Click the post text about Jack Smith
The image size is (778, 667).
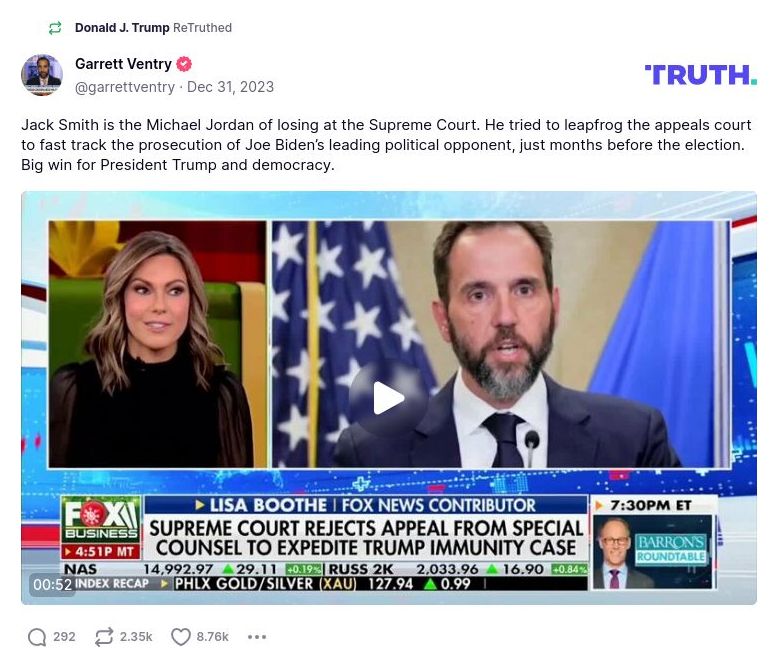point(386,145)
